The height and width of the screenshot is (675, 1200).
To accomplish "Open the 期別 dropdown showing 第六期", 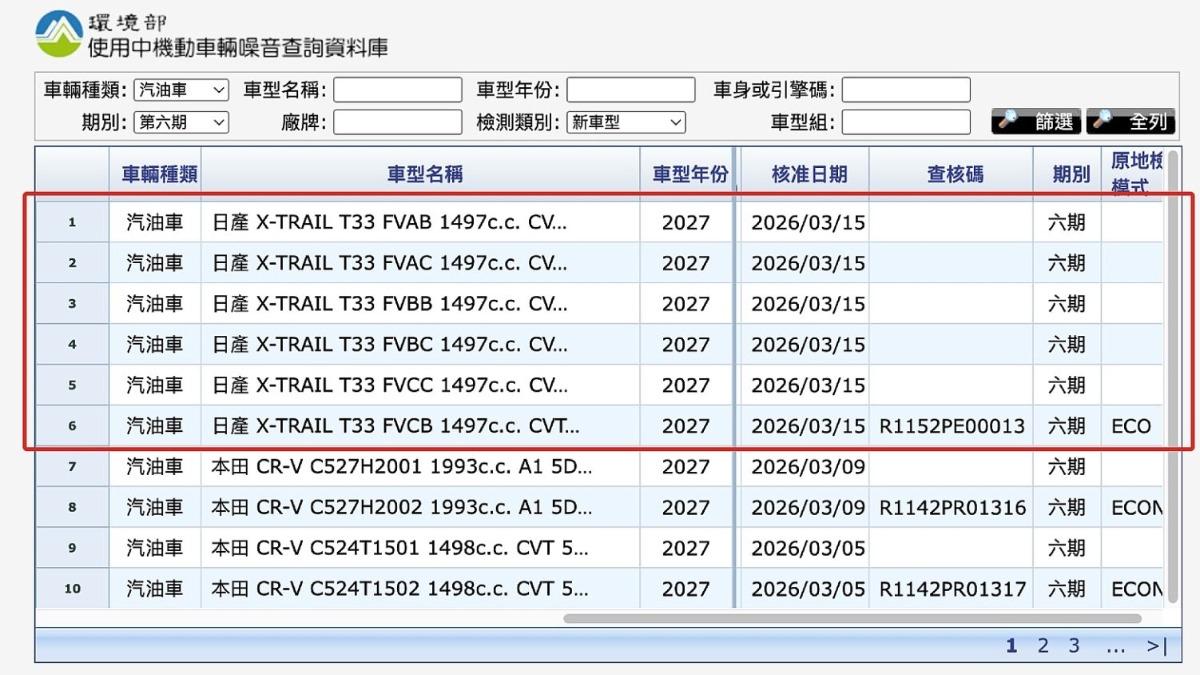I will pyautogui.click(x=181, y=122).
